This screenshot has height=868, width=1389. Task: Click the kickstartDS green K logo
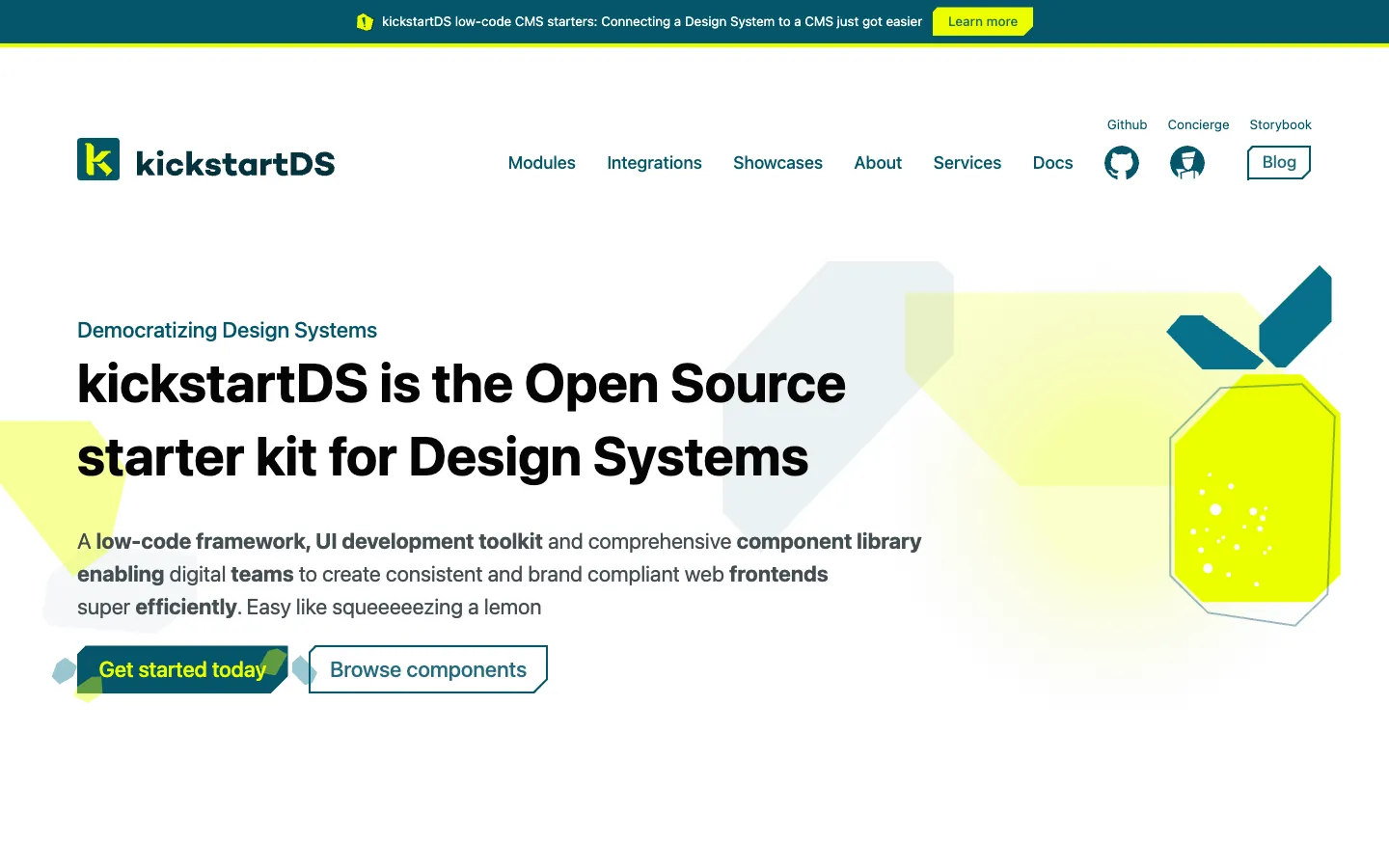coord(98,159)
